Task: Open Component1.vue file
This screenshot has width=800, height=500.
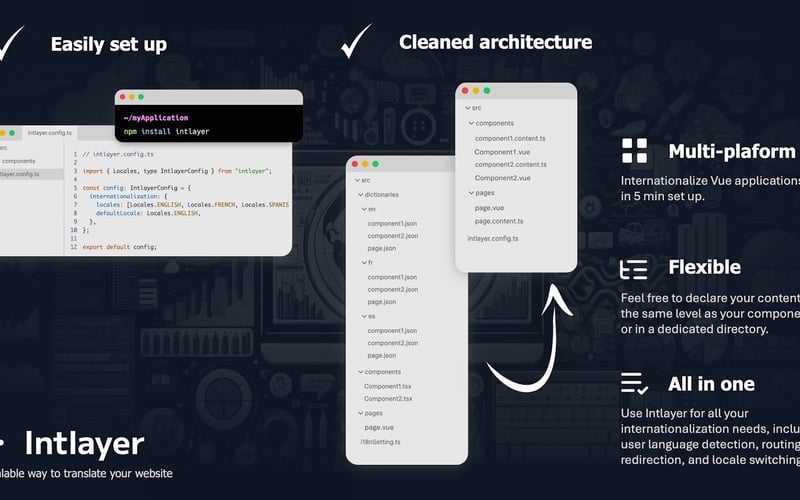Action: 502,152
